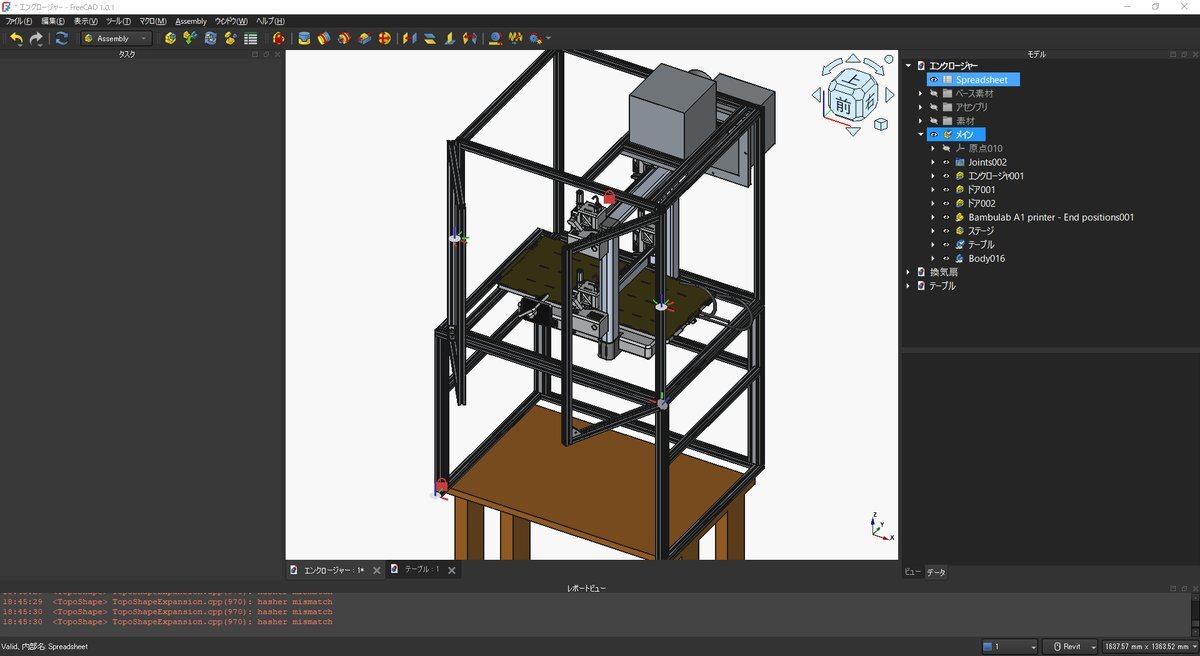Screen dimensions: 1200x656
Task: Toggle visibility eye of メイン assembly
Action: coord(933,134)
